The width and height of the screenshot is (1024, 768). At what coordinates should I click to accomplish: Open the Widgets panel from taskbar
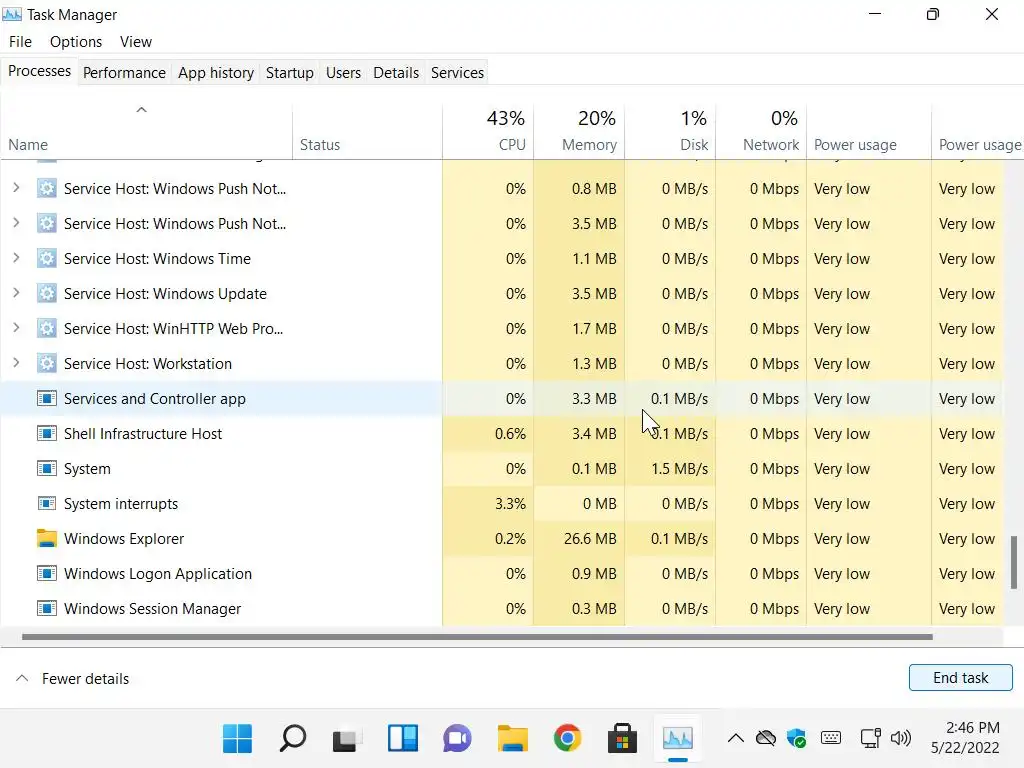[x=402, y=739]
